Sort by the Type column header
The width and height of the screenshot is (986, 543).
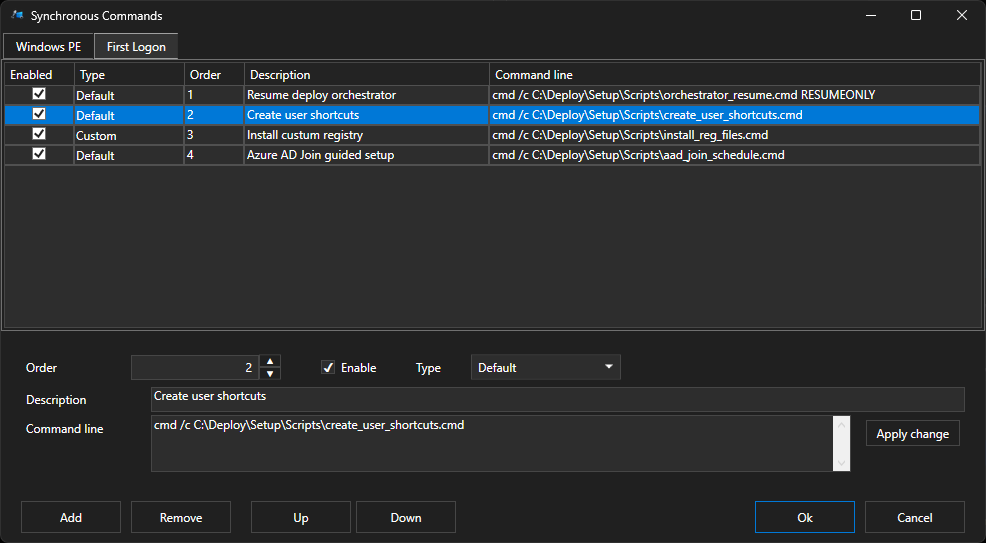tap(129, 75)
